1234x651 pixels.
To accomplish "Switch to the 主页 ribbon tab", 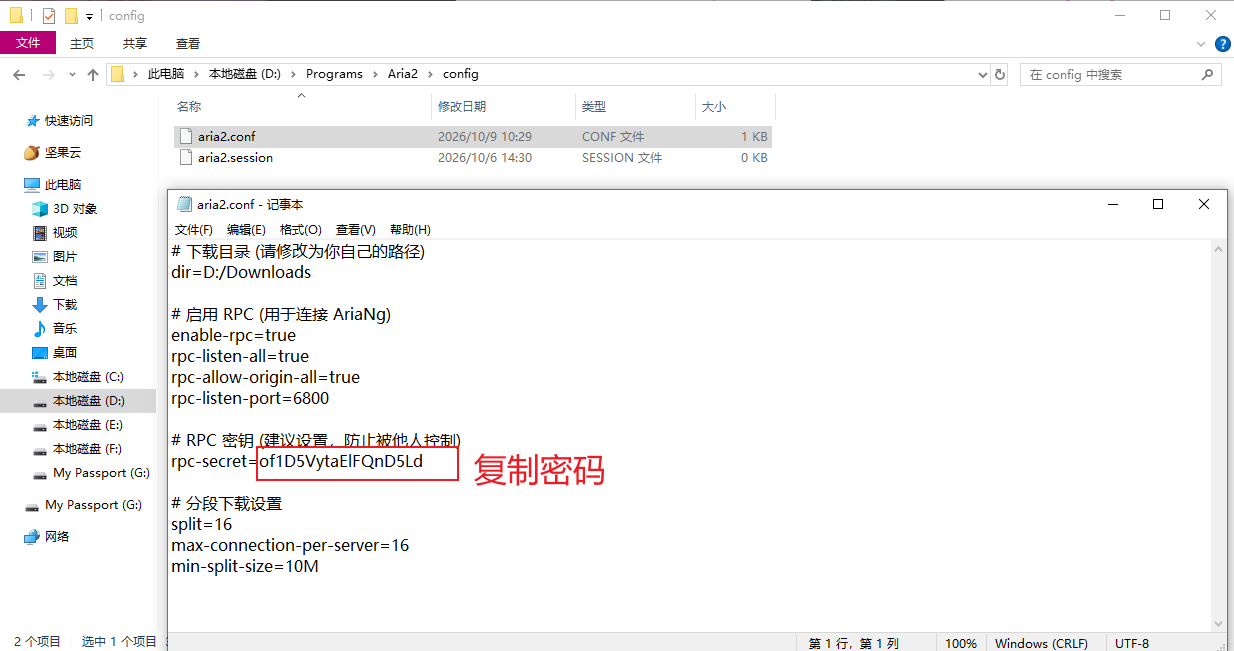I will point(82,43).
